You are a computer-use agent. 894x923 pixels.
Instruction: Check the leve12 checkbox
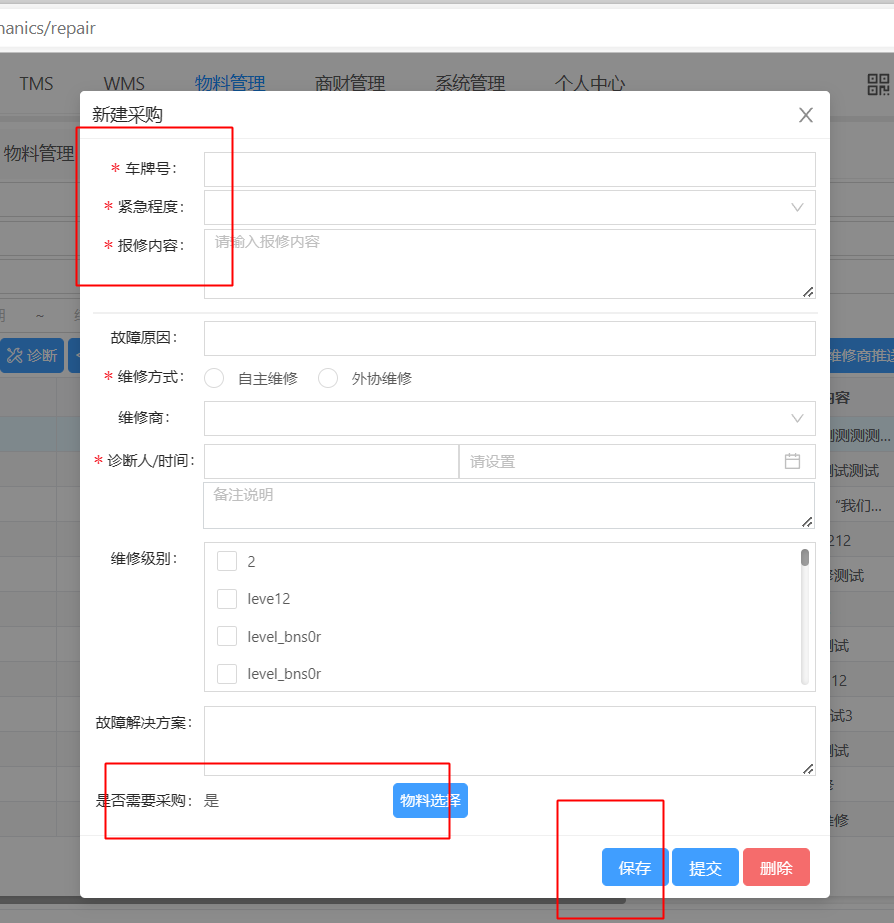(x=227, y=599)
